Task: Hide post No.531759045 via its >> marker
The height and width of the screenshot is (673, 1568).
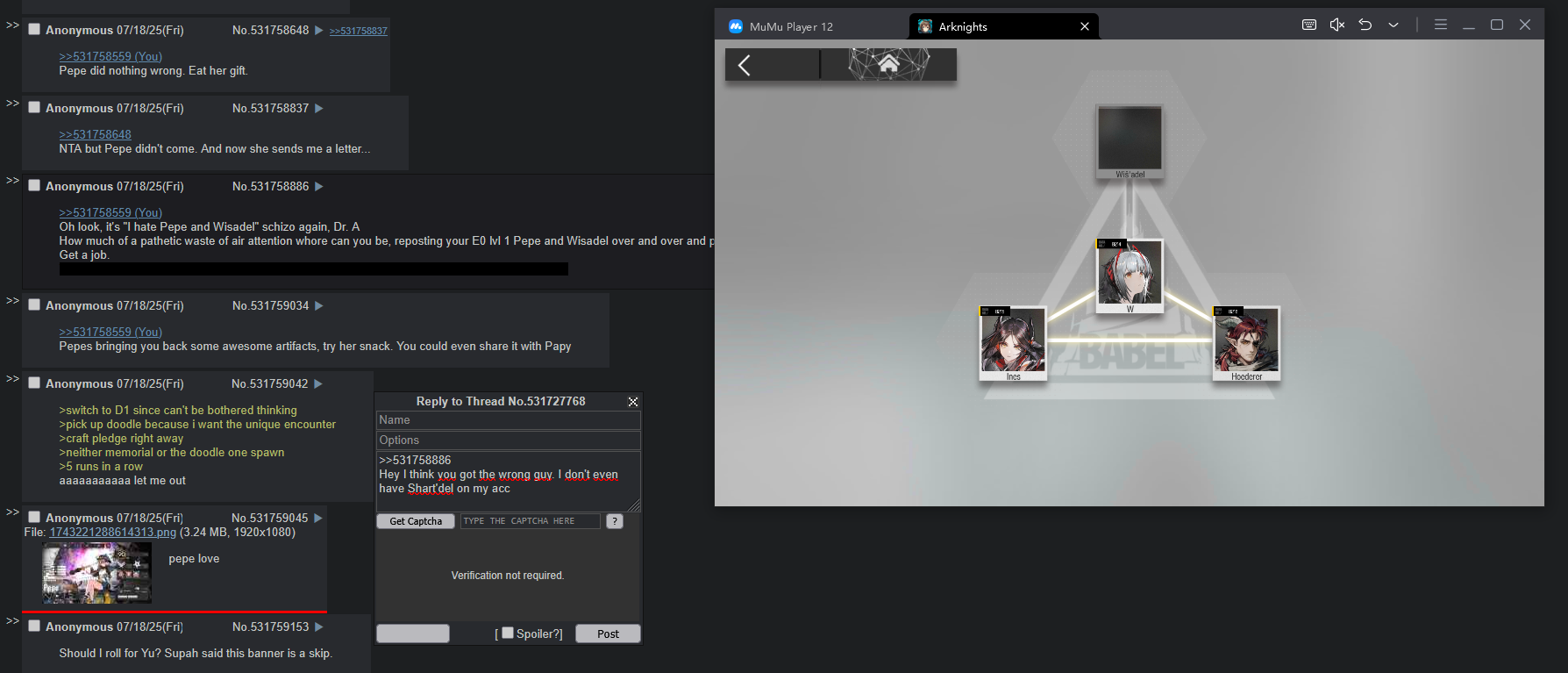Action: click(12, 512)
